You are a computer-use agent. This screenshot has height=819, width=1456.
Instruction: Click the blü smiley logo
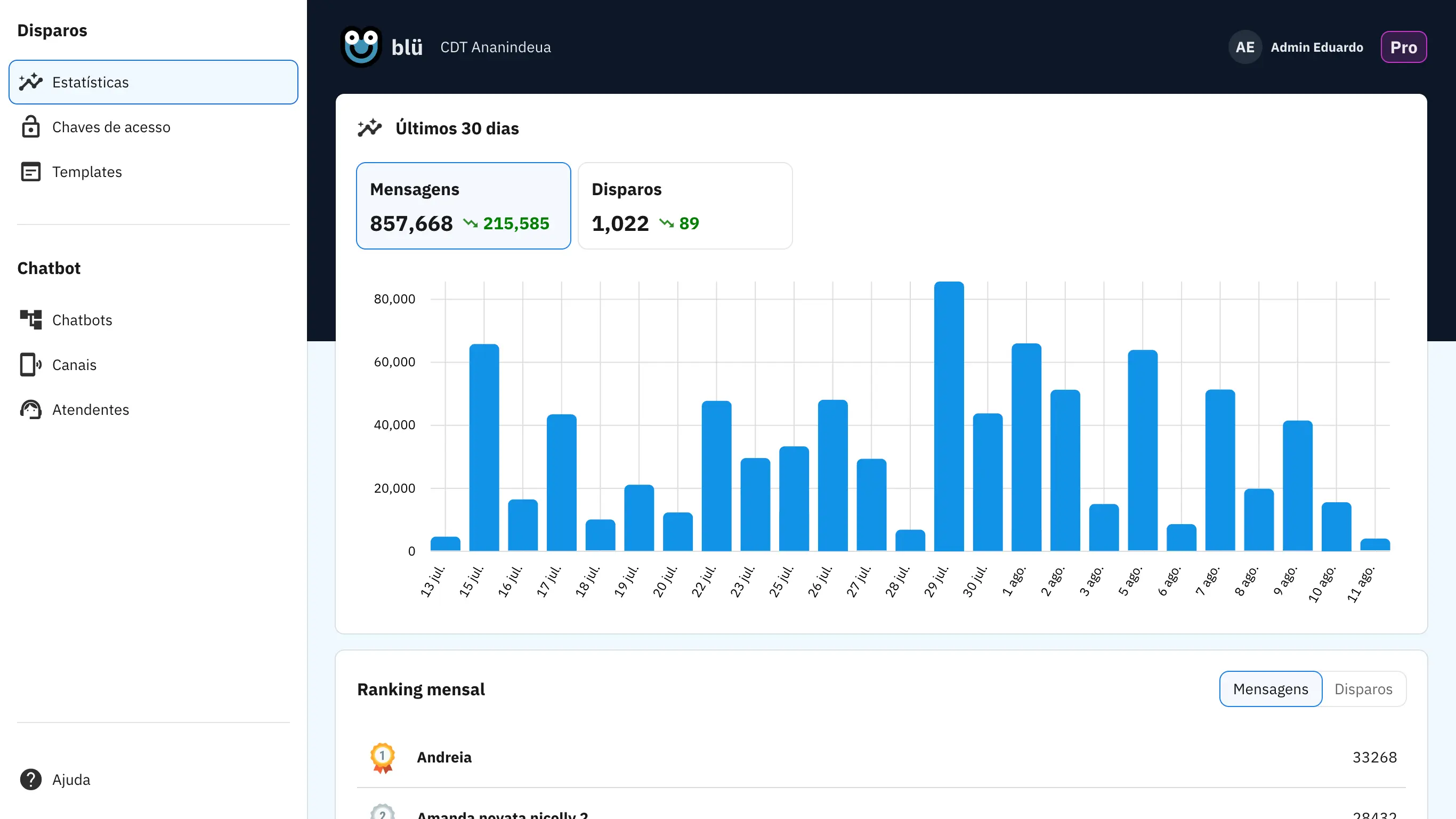(x=361, y=47)
